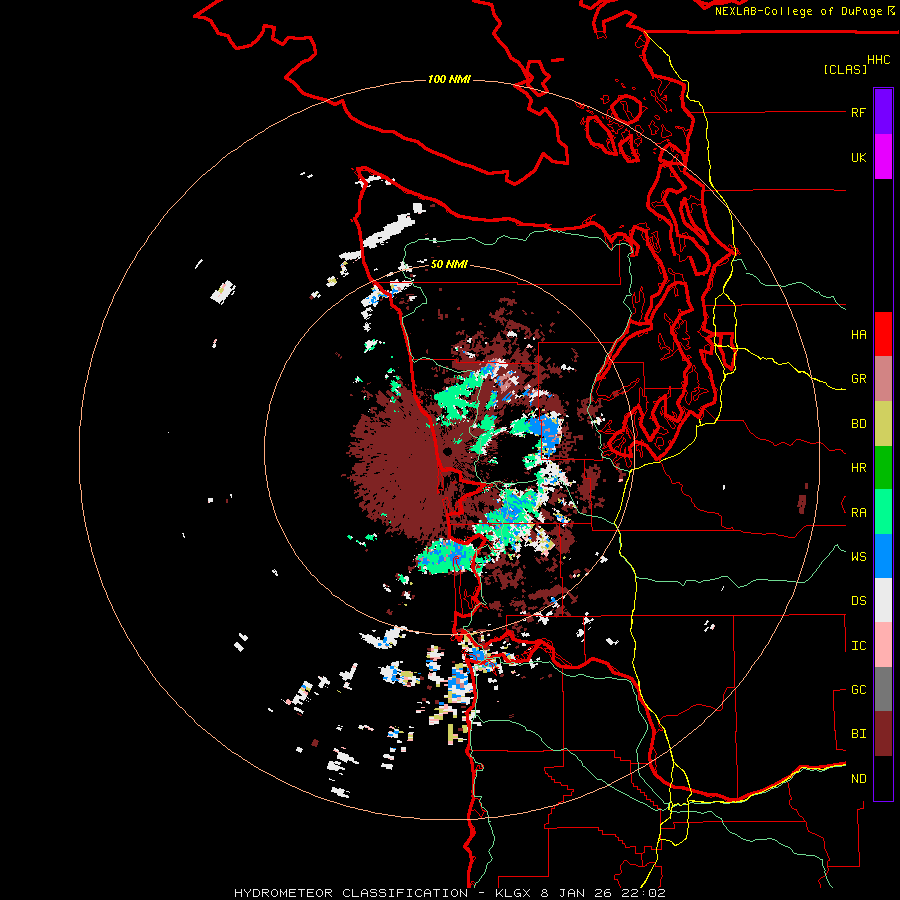The width and height of the screenshot is (900, 900).
Task: Click the 100 NMI range ring label
Action: pyautogui.click(x=449, y=79)
